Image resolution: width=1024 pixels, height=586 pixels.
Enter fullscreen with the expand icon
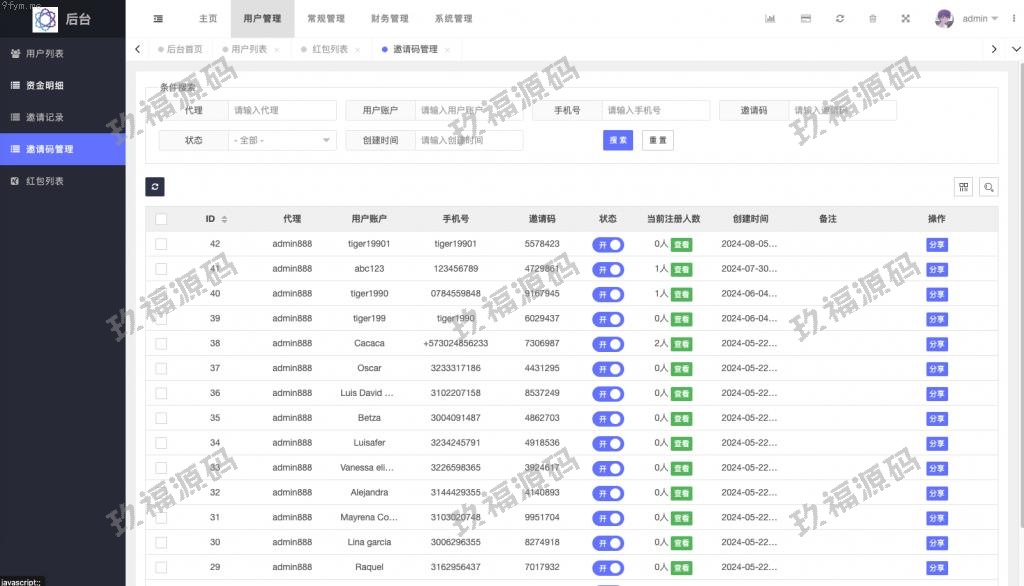906,19
